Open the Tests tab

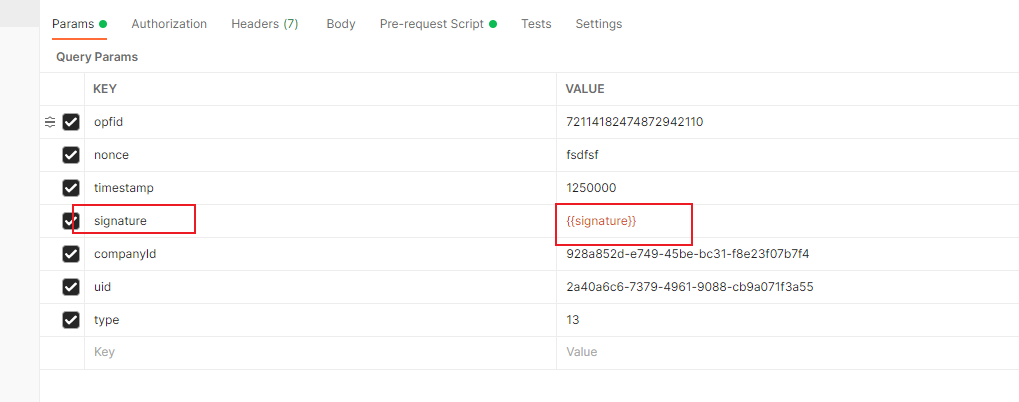[x=536, y=24]
